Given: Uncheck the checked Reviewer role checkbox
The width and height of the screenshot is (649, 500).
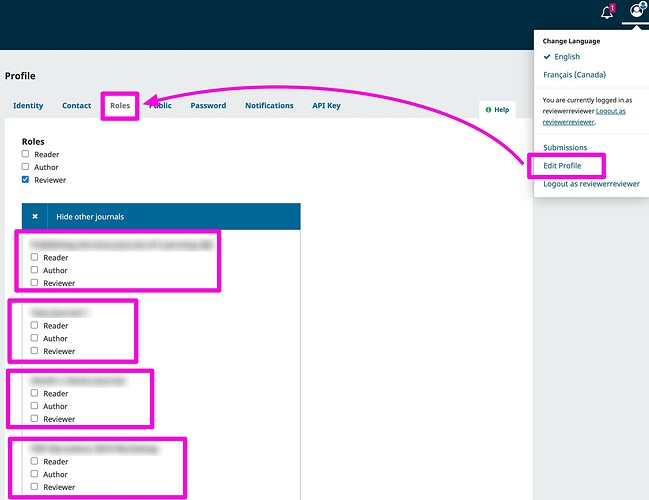Looking at the screenshot, I should click(26, 180).
